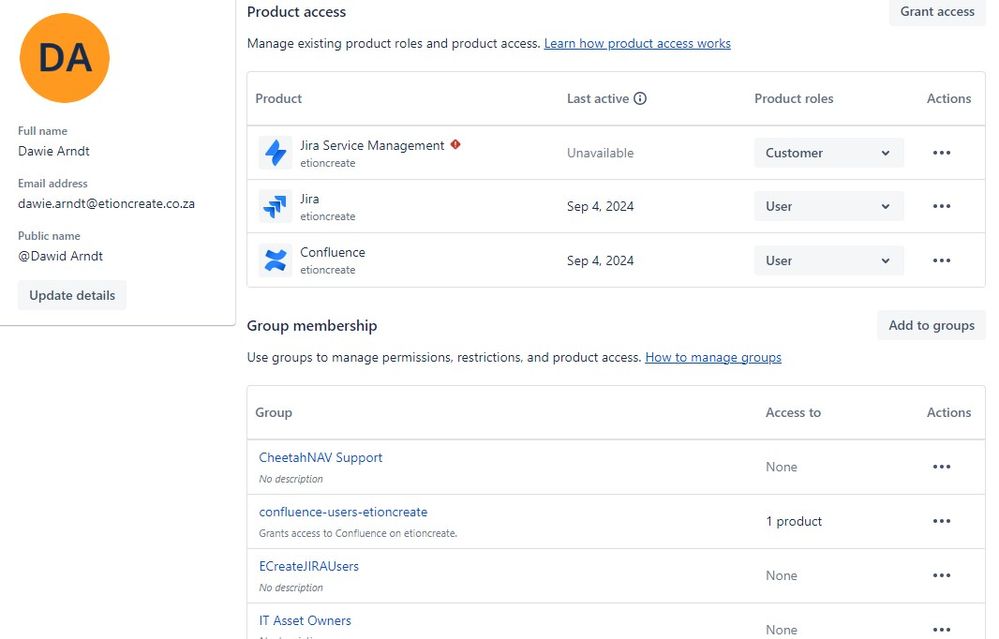Screen dimensions: 999x639
Task: Click the full name Dawie Arndt
Action: click(54, 151)
